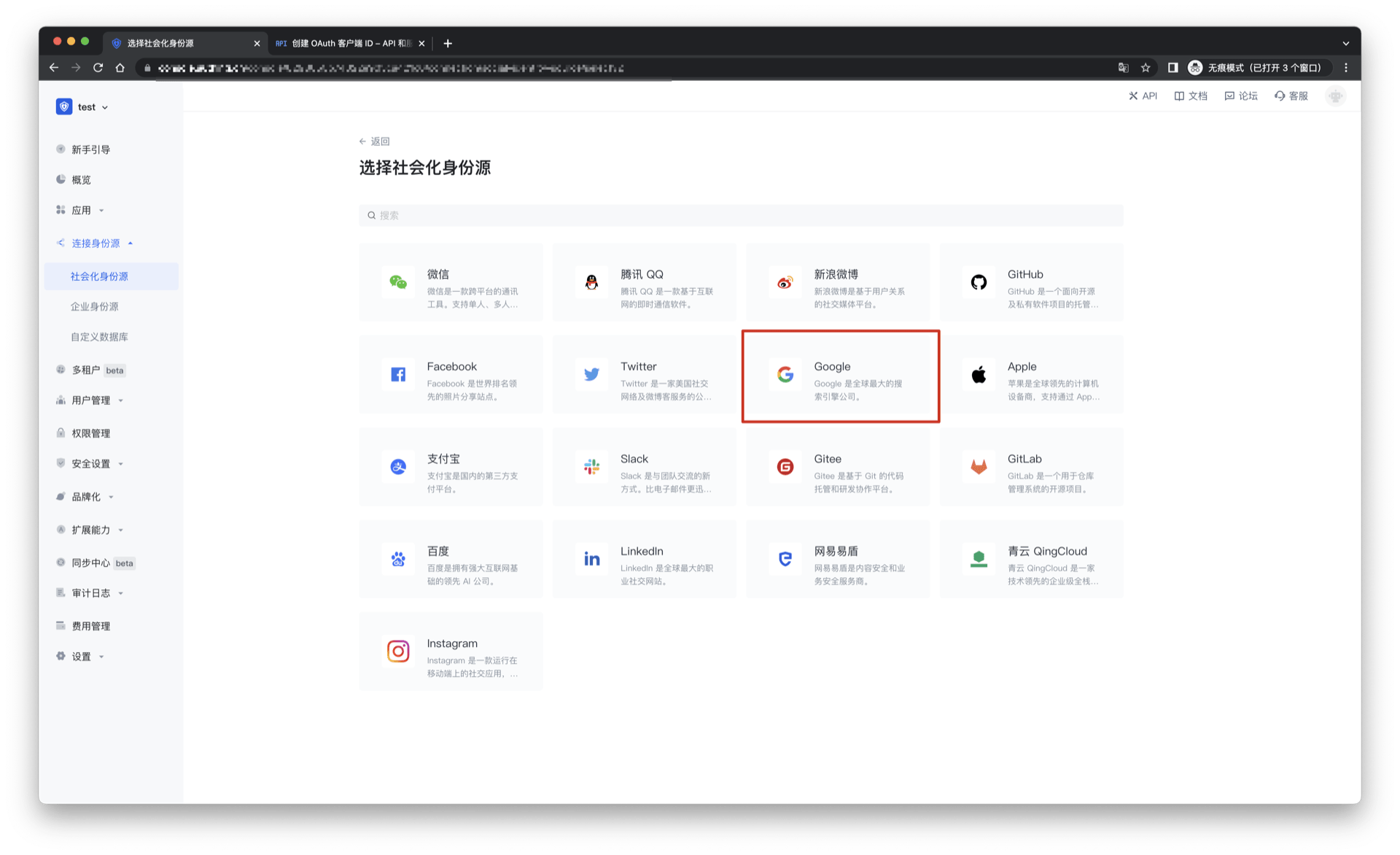Open the API link in top bar
1400x855 pixels.
point(1143,96)
